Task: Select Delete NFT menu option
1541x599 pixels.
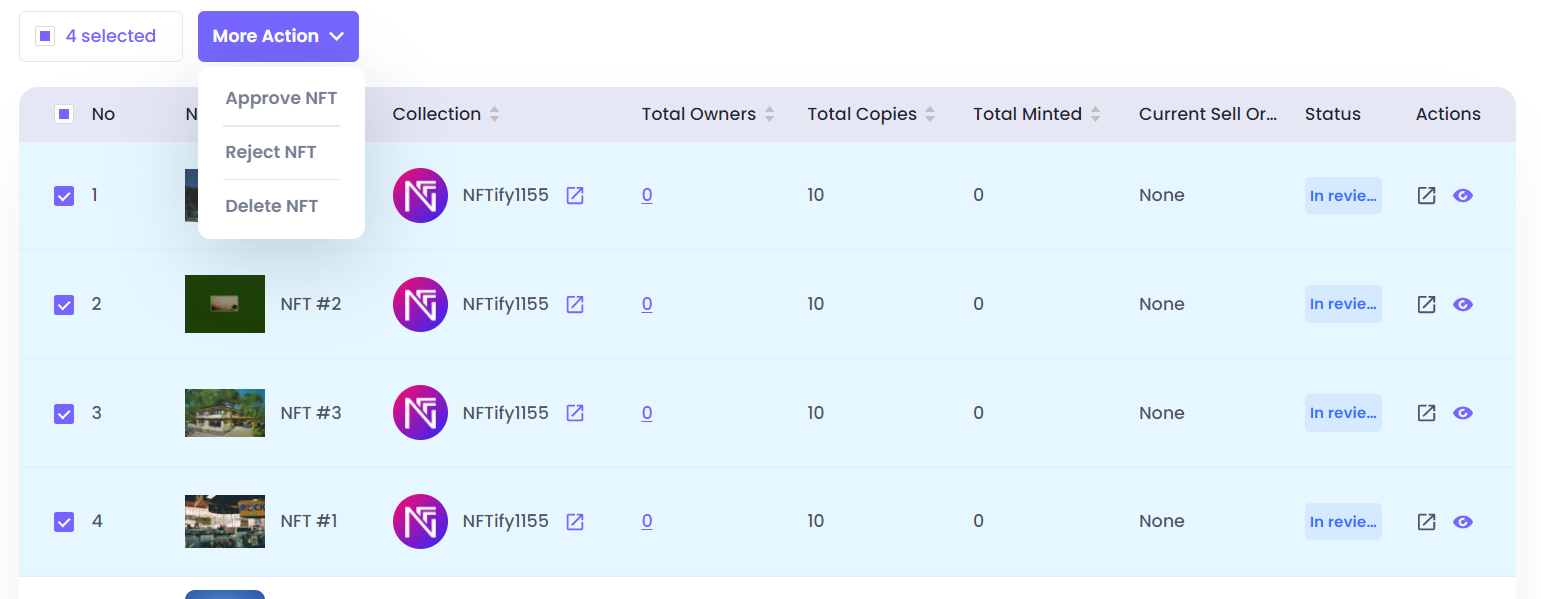Action: pos(272,206)
